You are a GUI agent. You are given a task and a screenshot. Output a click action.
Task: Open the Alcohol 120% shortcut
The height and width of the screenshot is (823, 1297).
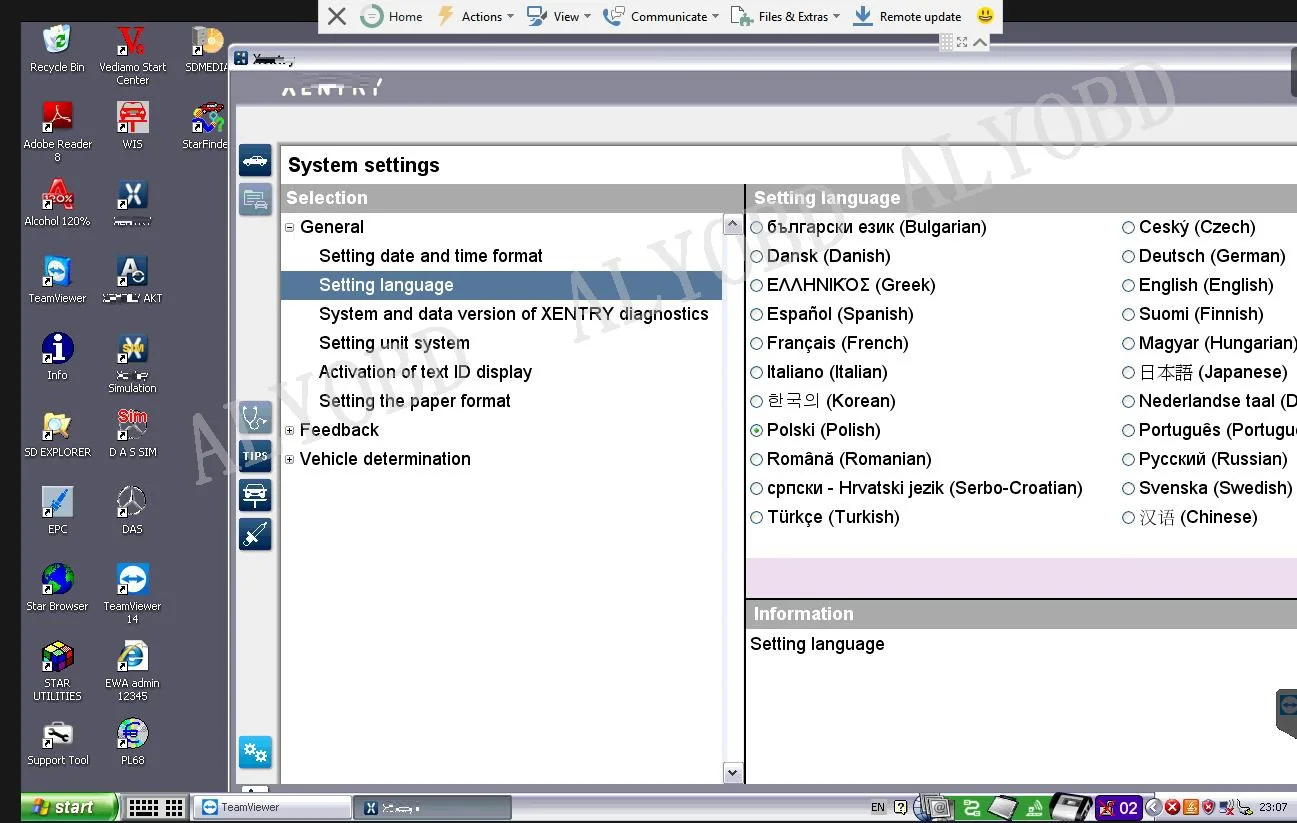pos(57,203)
